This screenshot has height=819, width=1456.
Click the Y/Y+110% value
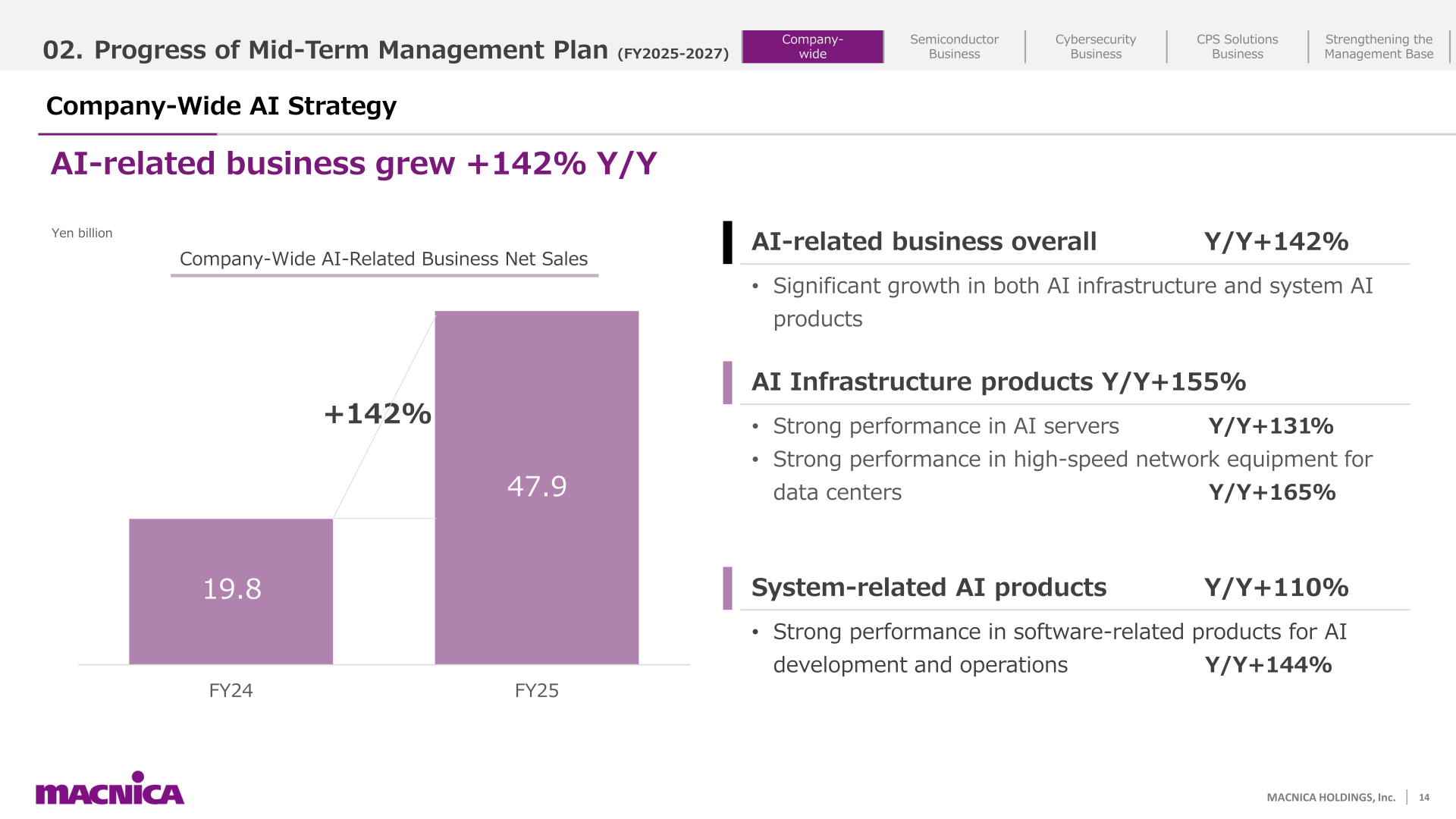click(1276, 588)
